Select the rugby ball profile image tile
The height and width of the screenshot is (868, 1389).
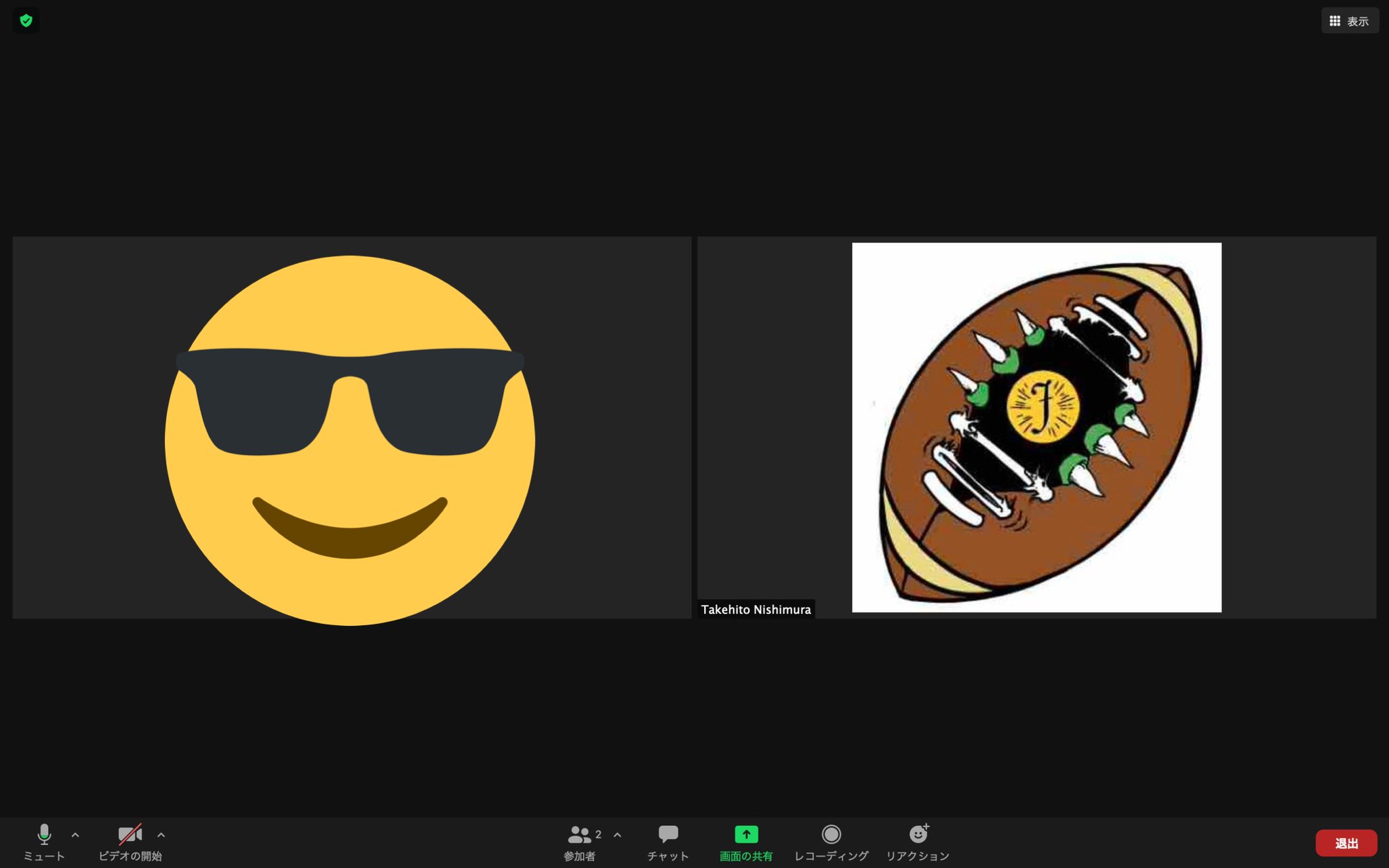1036,427
